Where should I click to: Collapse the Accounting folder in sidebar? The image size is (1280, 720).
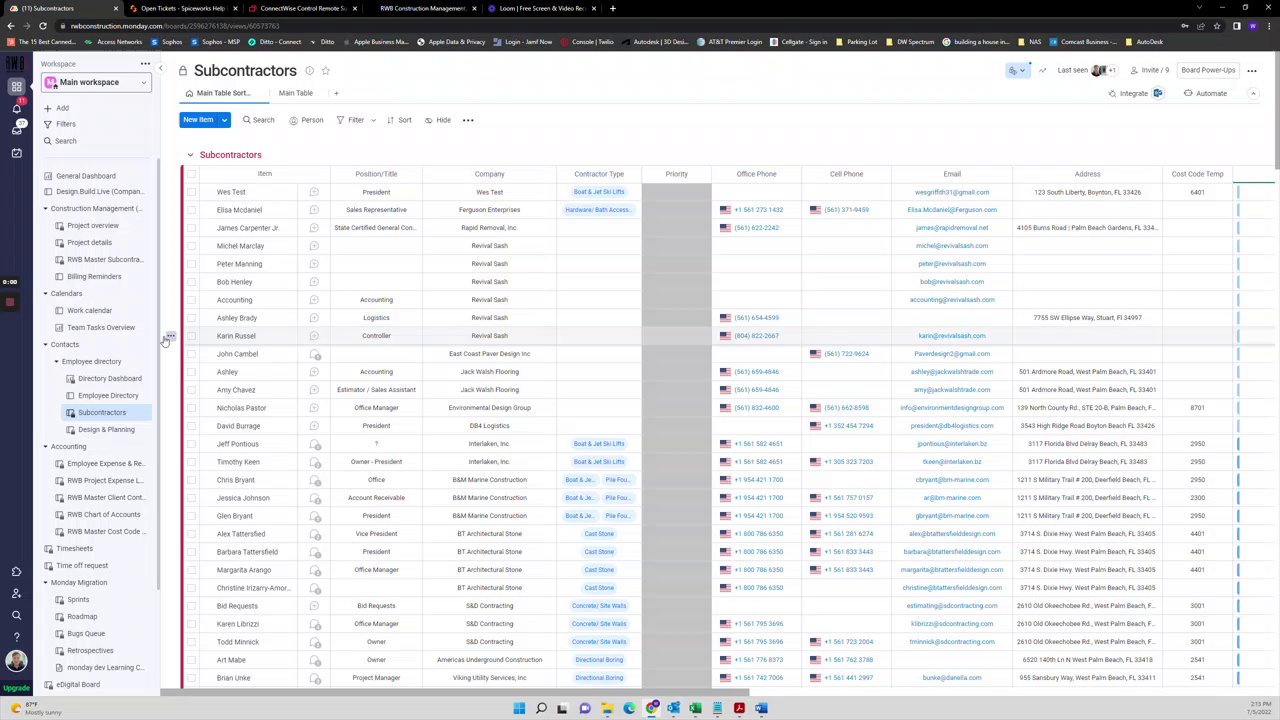coord(45,447)
